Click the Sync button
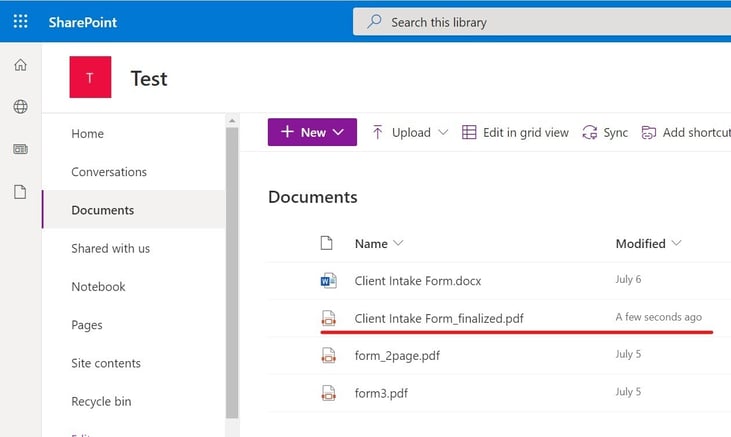 click(605, 132)
